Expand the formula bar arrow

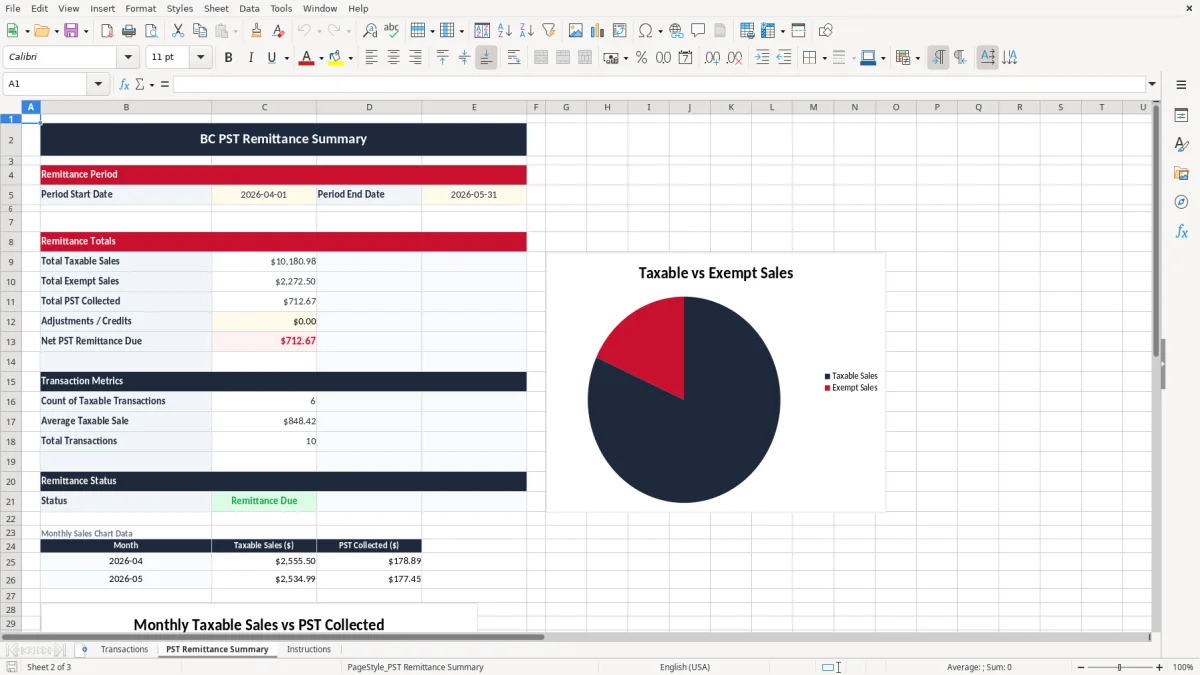click(x=1152, y=84)
